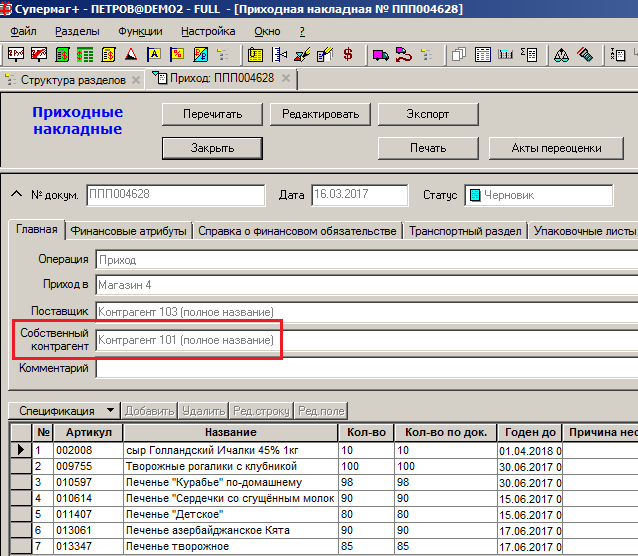The image size is (638, 556).
Task: Click the Годен до column header
Action: (x=530, y=432)
